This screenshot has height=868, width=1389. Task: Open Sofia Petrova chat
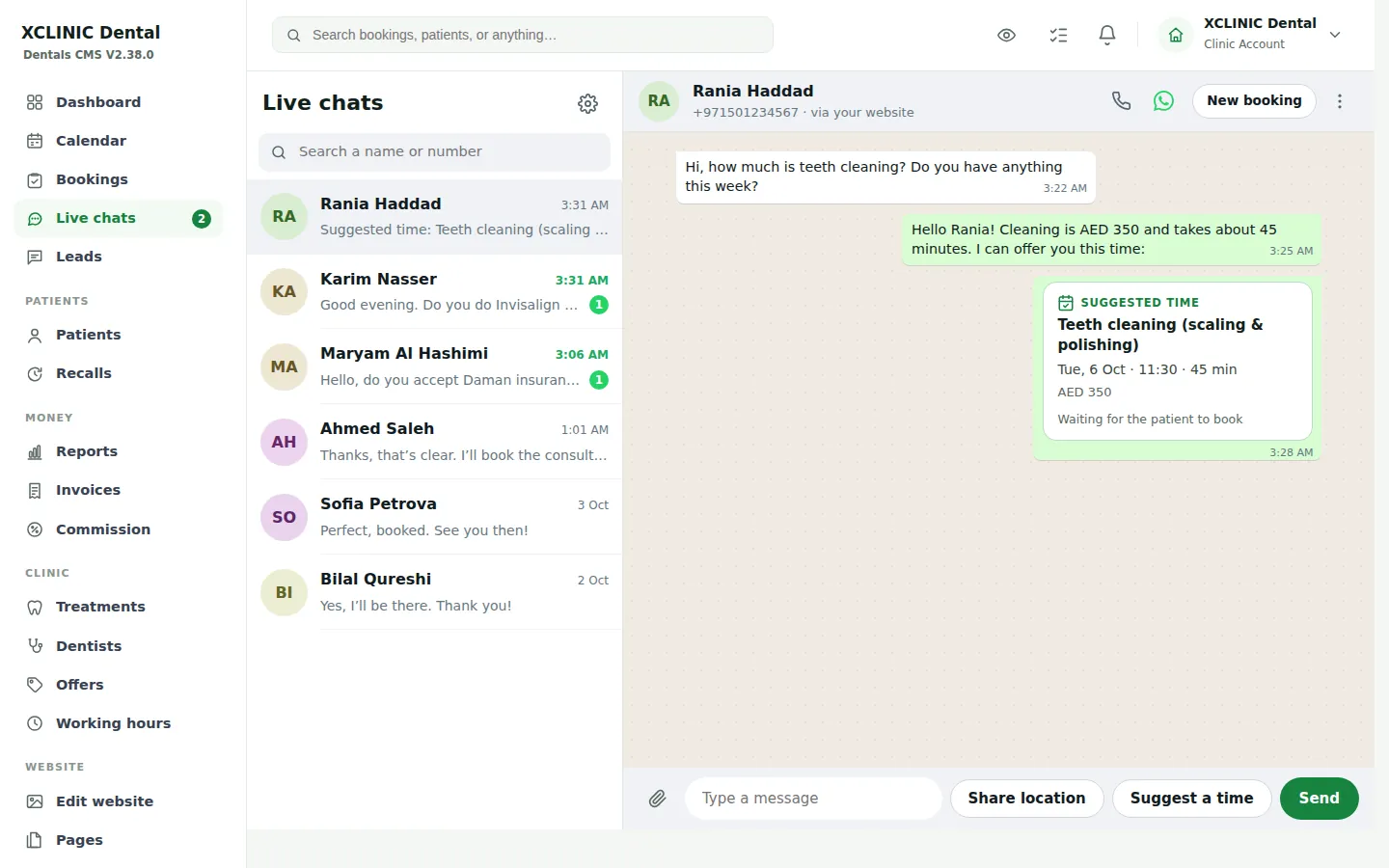[434, 517]
